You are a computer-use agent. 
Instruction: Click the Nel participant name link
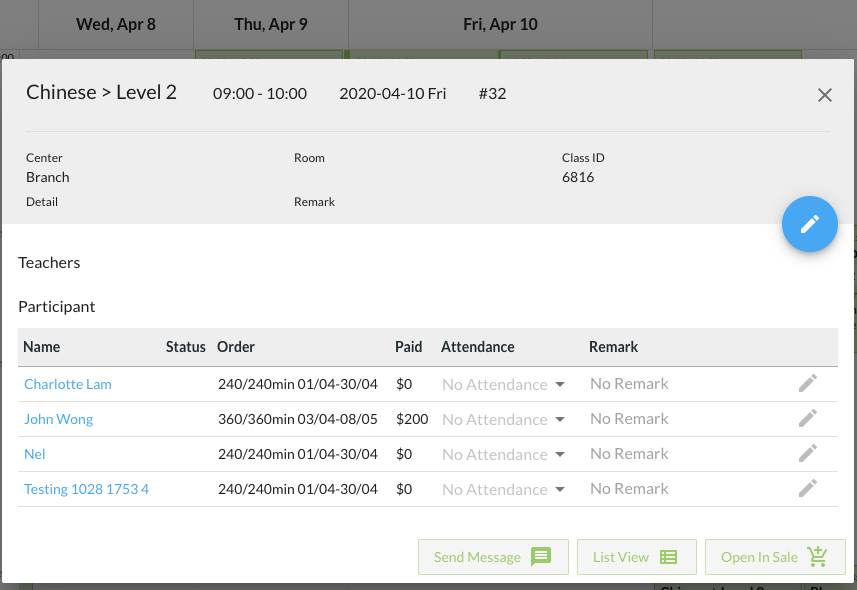click(35, 454)
